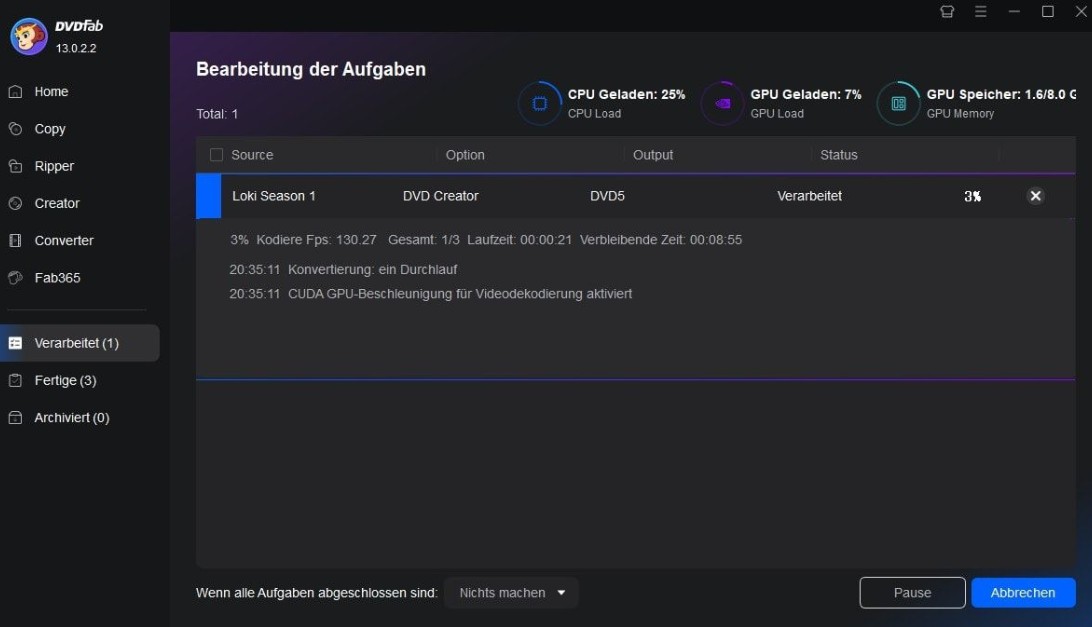Remove the Loki Season 1 task
Viewport: 1092px width, 627px height.
pyautogui.click(x=1036, y=196)
